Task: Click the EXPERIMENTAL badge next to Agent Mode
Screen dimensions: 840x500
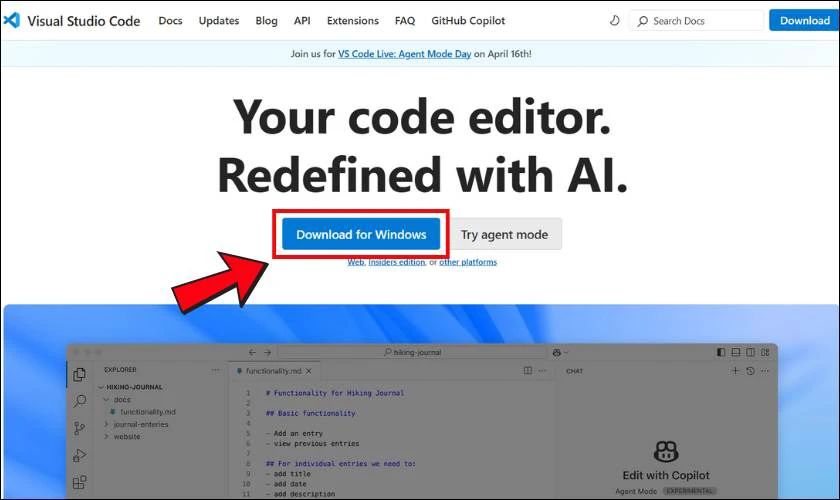Action: click(689, 491)
